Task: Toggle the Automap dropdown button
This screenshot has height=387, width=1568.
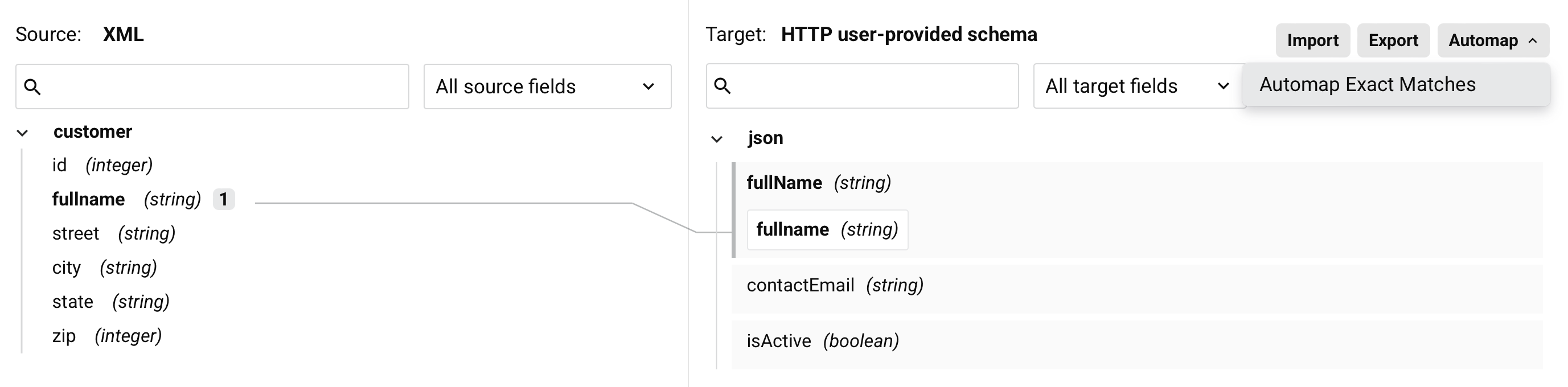Action: coord(1492,41)
